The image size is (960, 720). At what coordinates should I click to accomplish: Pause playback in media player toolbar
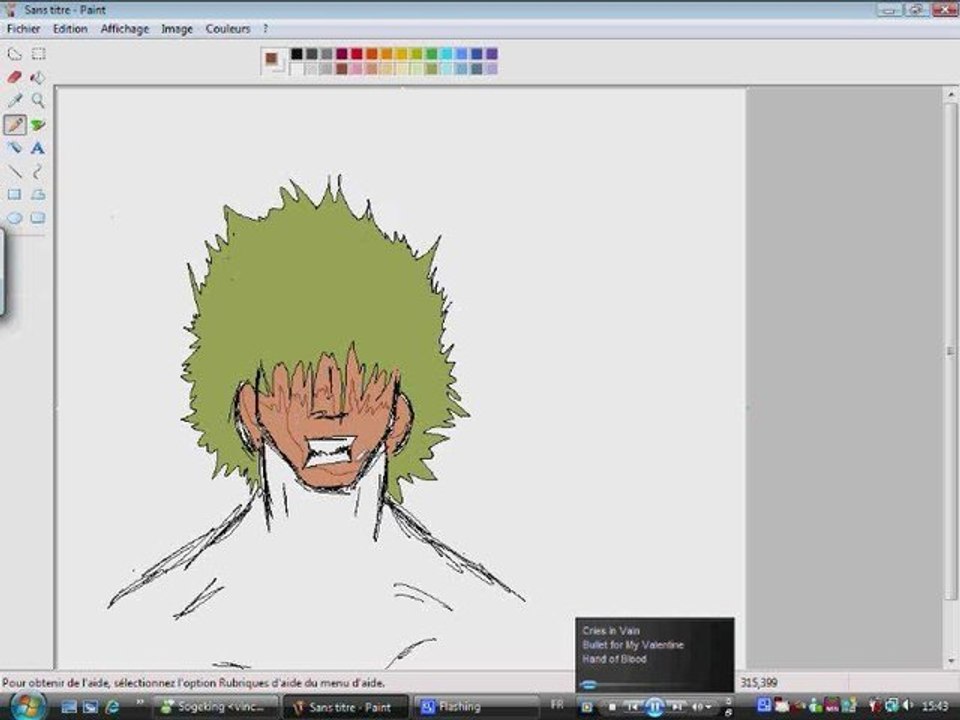654,707
